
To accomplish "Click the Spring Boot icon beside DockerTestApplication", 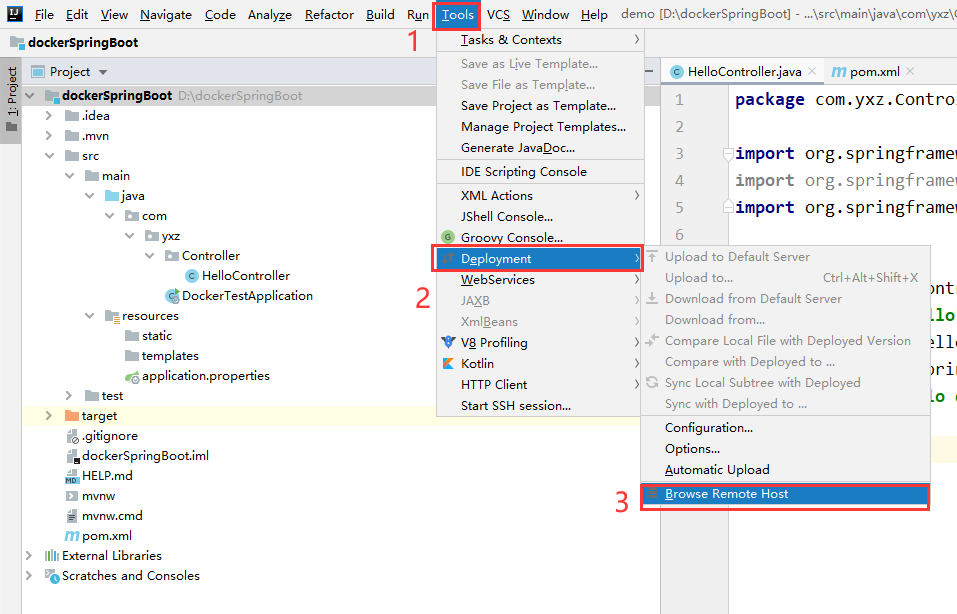I will click(172, 295).
